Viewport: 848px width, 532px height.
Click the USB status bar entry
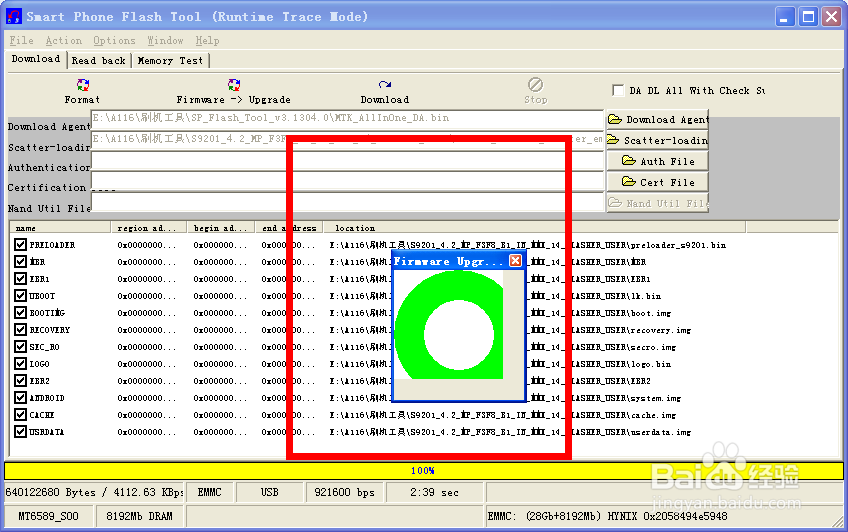pos(269,493)
